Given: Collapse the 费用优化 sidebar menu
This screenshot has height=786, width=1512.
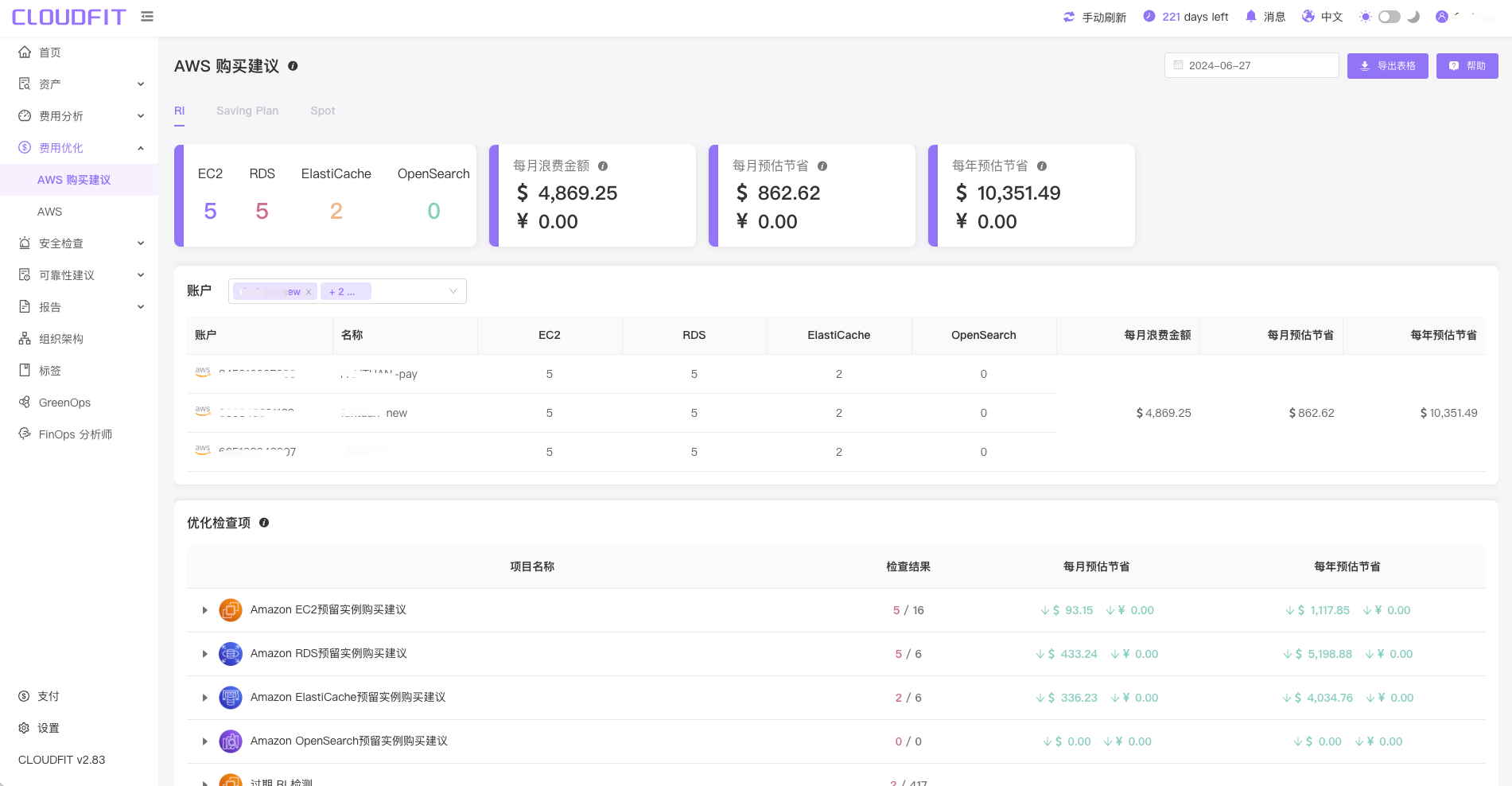Looking at the screenshot, I should [x=80, y=148].
